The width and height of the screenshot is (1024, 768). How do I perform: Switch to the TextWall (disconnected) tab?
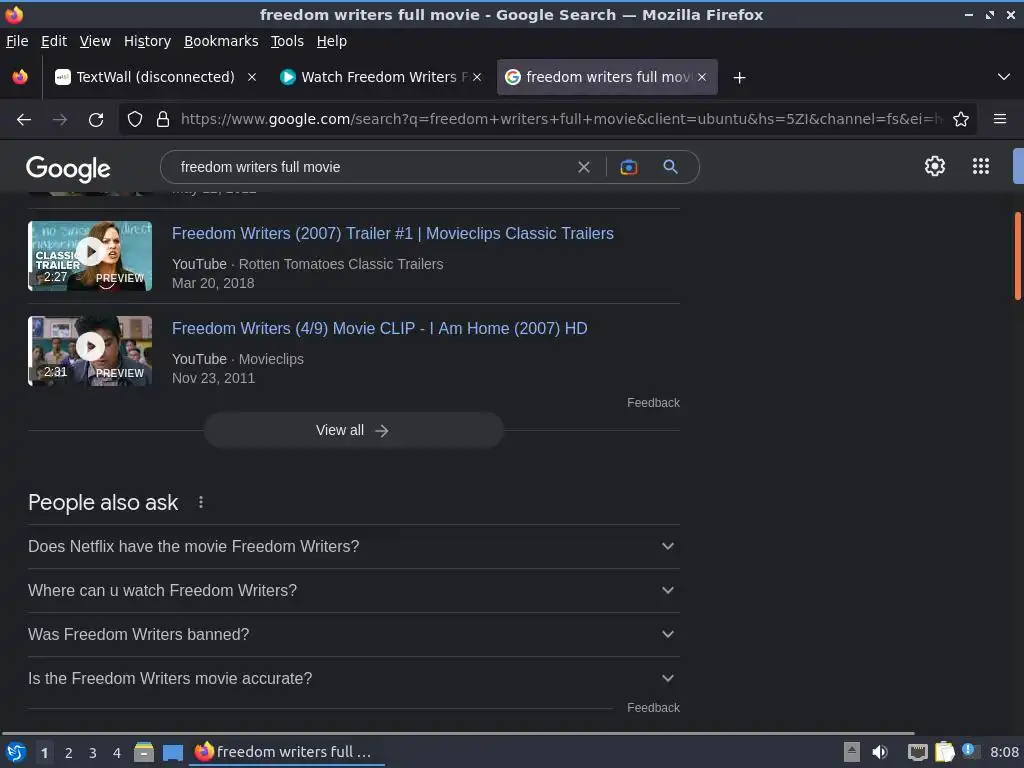coord(155,77)
